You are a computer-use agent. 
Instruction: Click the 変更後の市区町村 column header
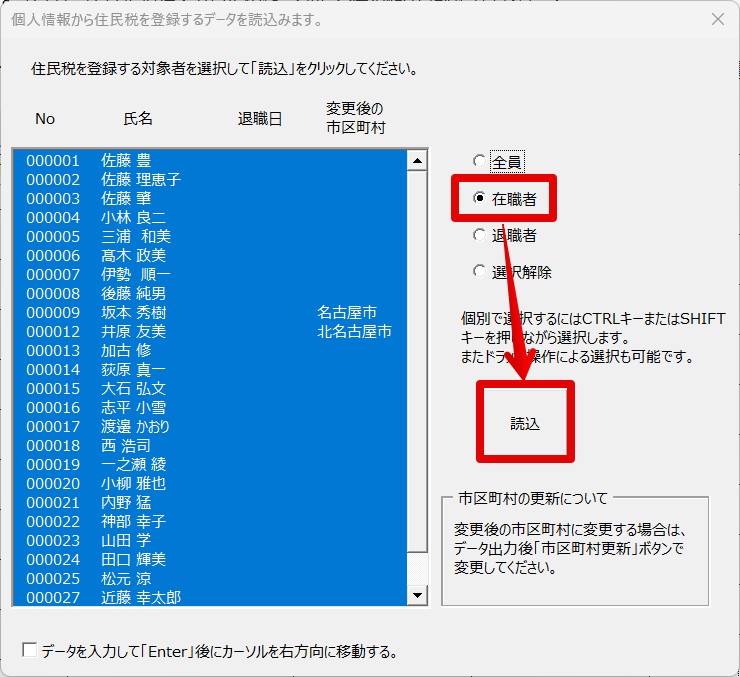coord(356,118)
